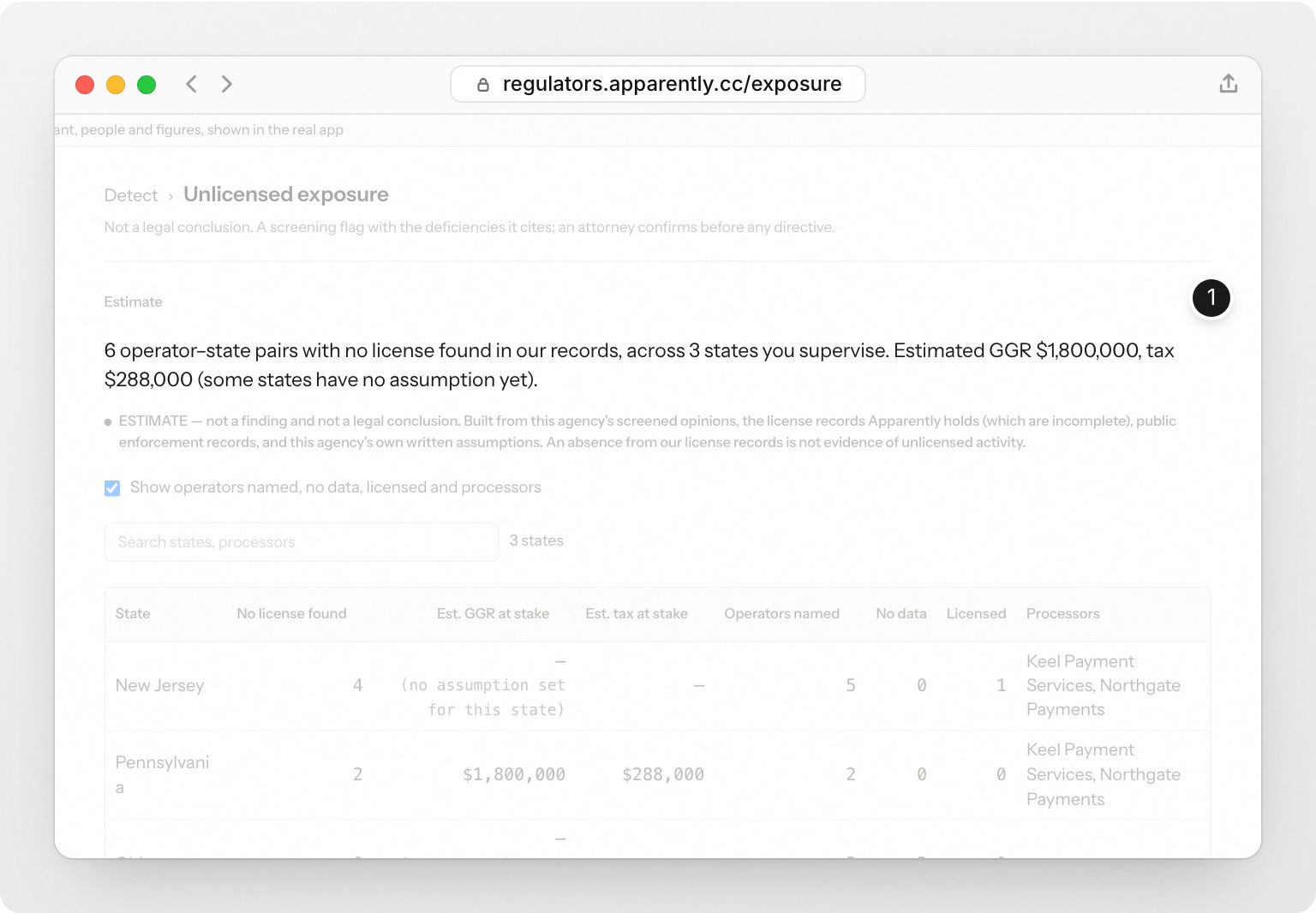Select the regulators.apparently.cc/exposure address bar
1316x913 pixels.
pyautogui.click(x=658, y=84)
